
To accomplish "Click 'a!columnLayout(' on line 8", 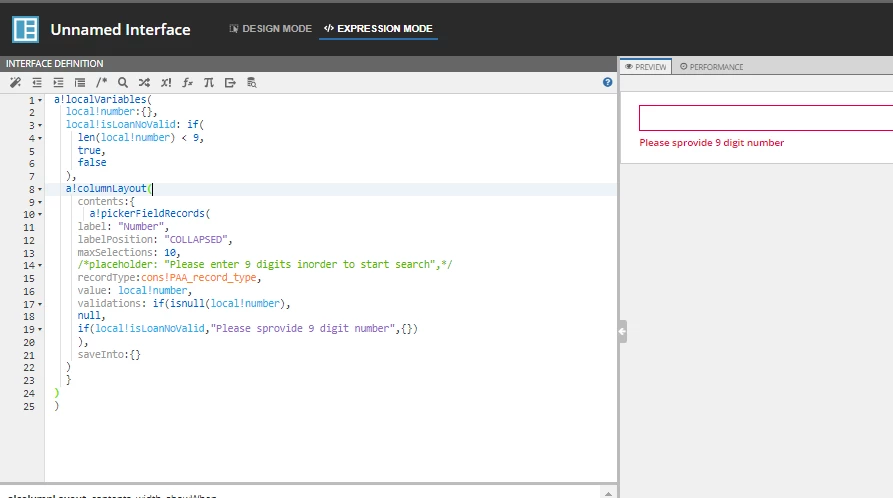I will pyautogui.click(x=108, y=188).
